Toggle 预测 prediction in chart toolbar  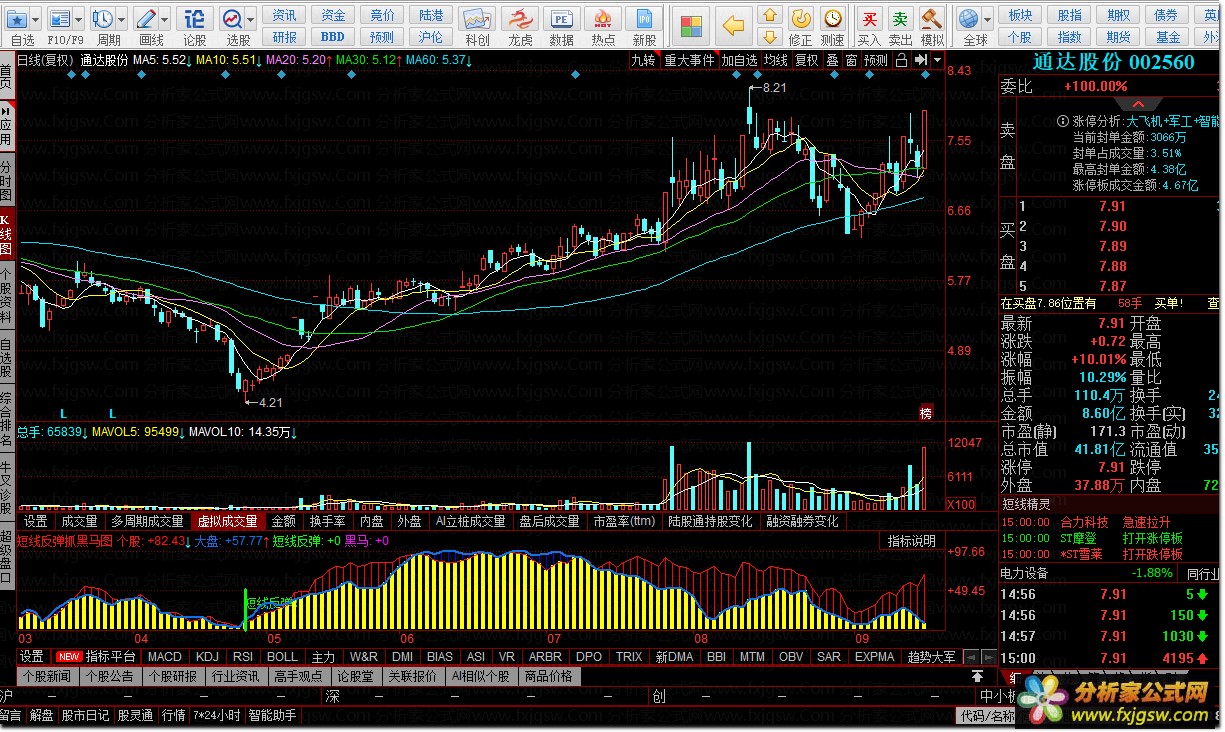876,60
